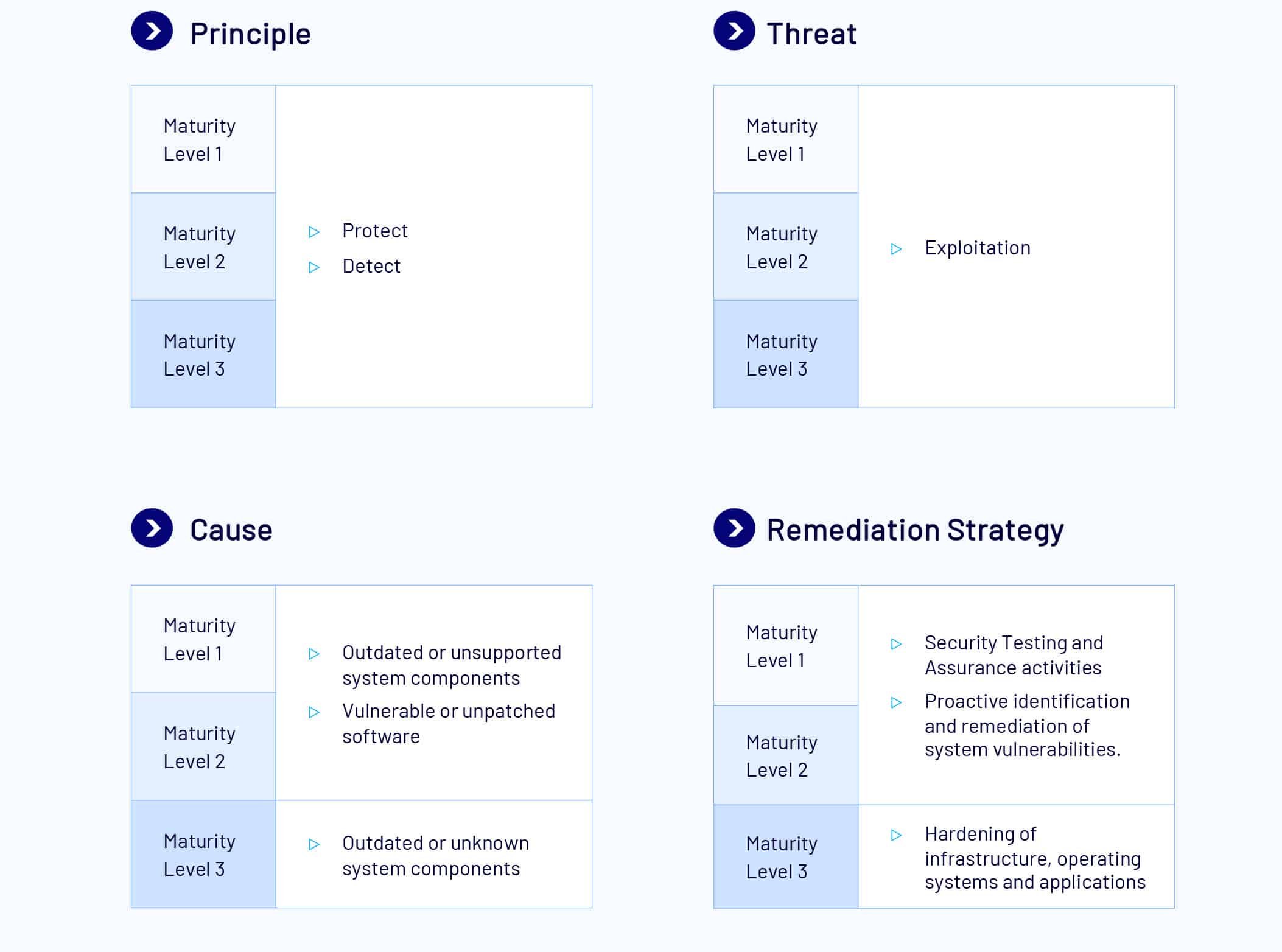Click the arrow icon beside Cause heading

tap(152, 528)
